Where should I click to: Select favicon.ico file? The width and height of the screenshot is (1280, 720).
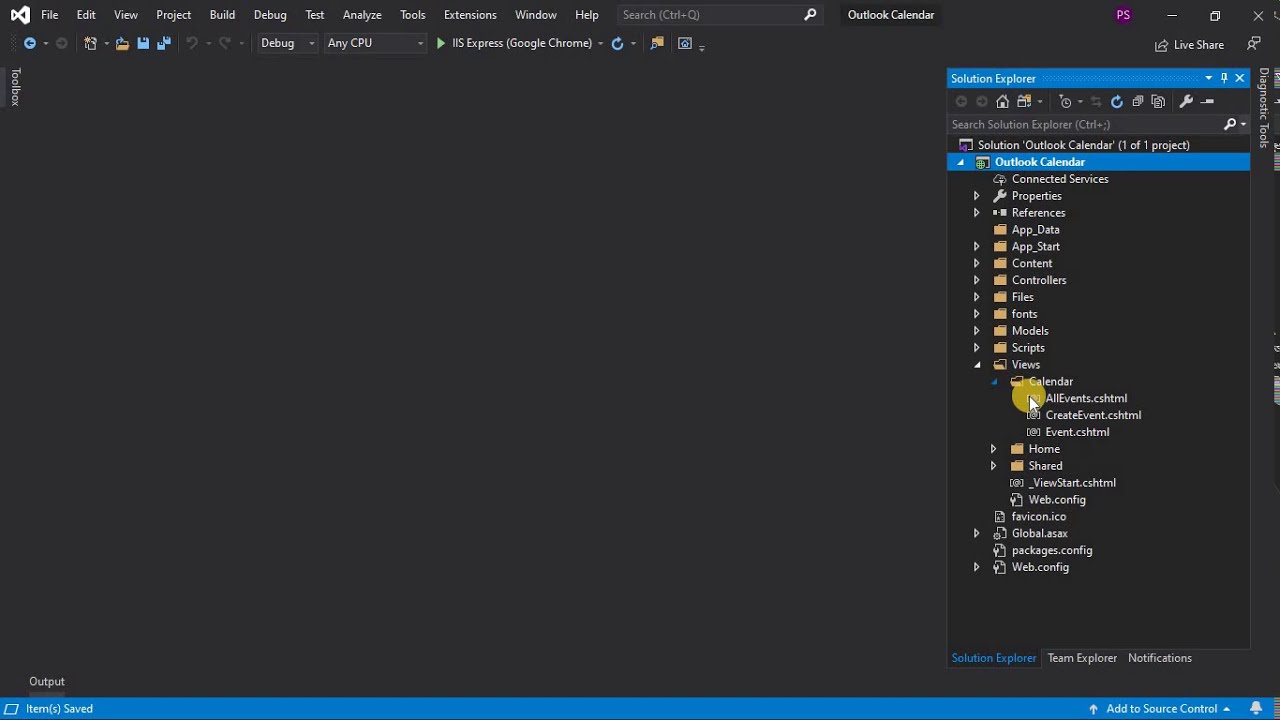pos(1039,517)
